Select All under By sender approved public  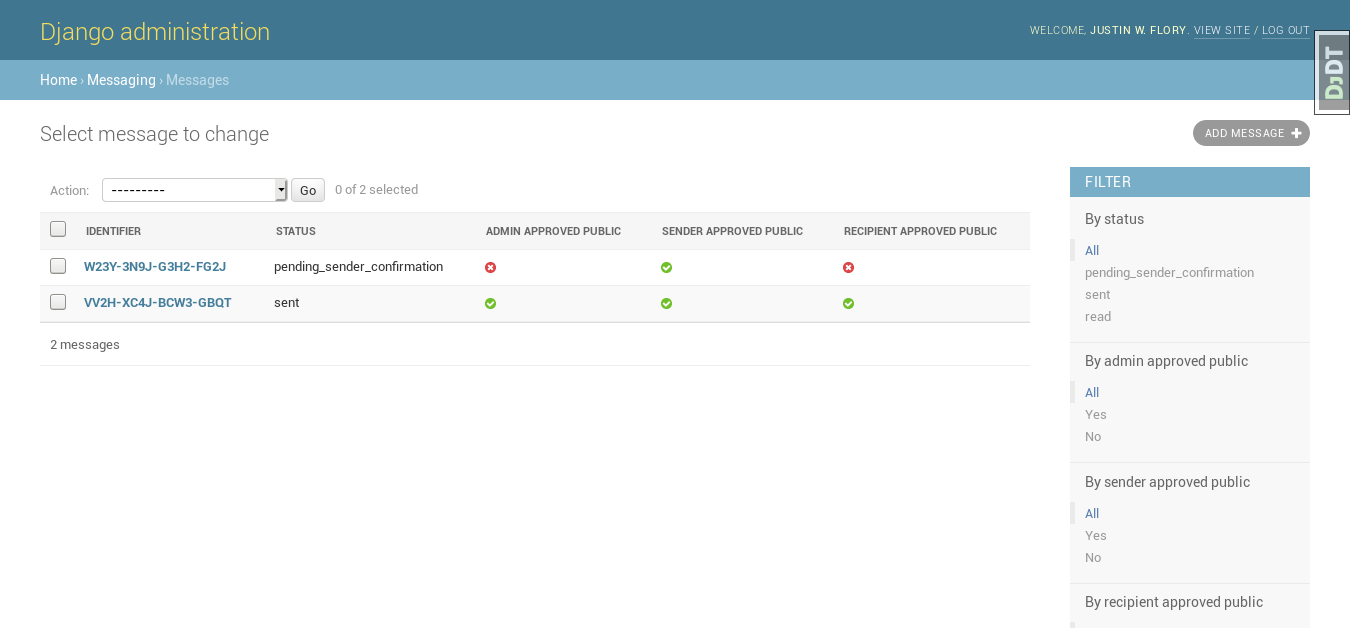1092,514
